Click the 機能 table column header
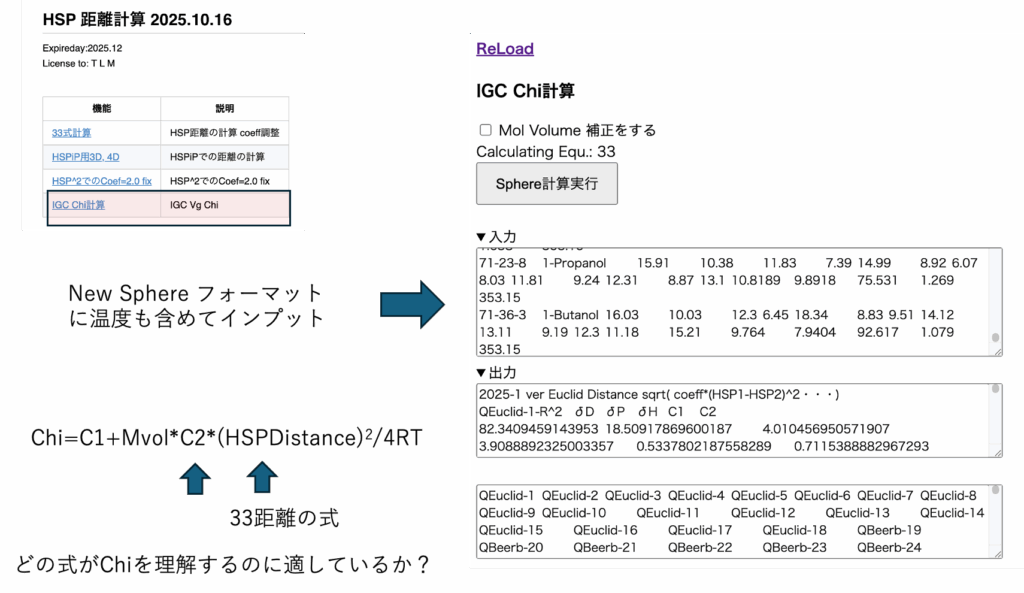The height and width of the screenshot is (593, 1024). point(101,108)
